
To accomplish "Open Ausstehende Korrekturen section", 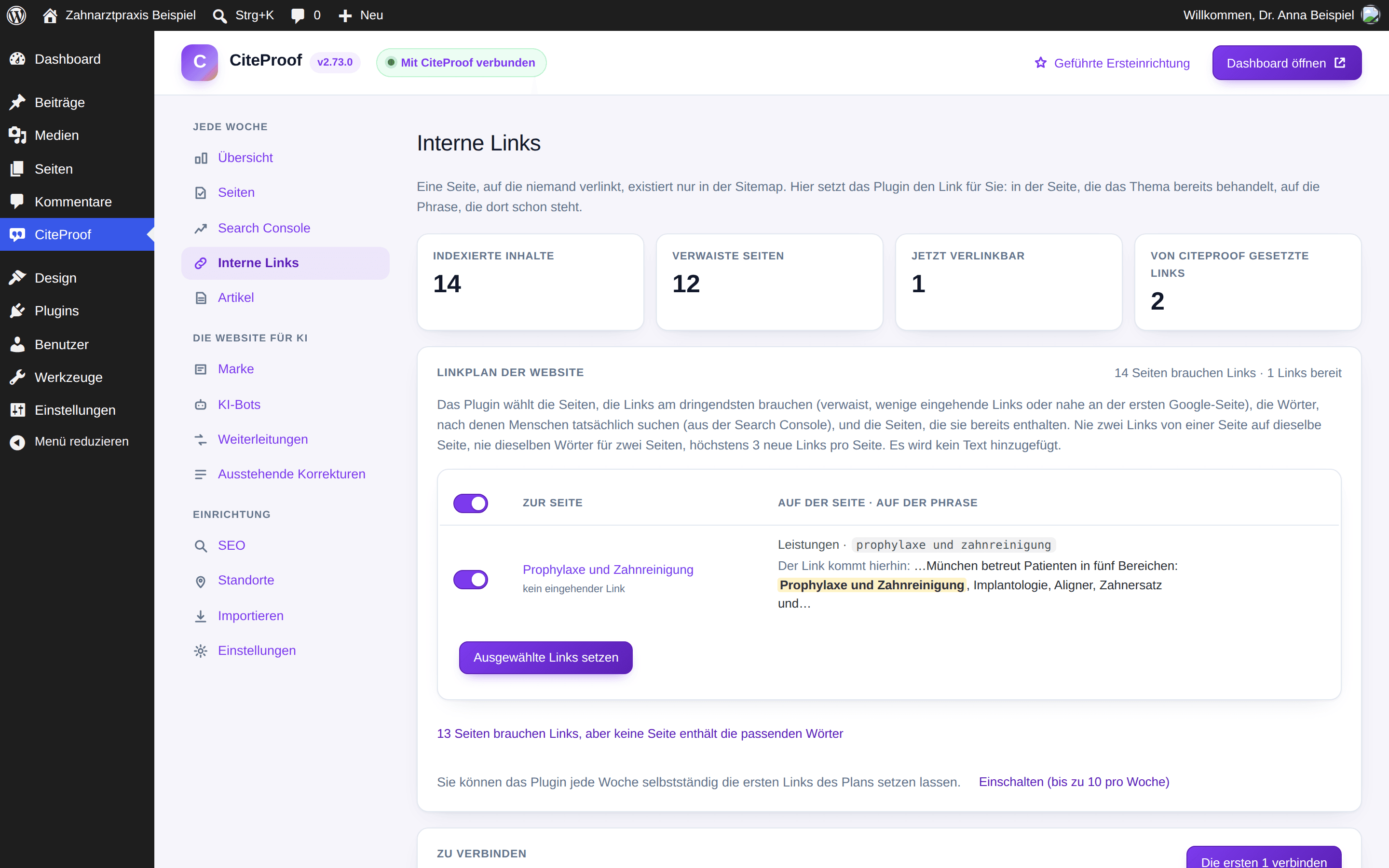I will 285,474.
